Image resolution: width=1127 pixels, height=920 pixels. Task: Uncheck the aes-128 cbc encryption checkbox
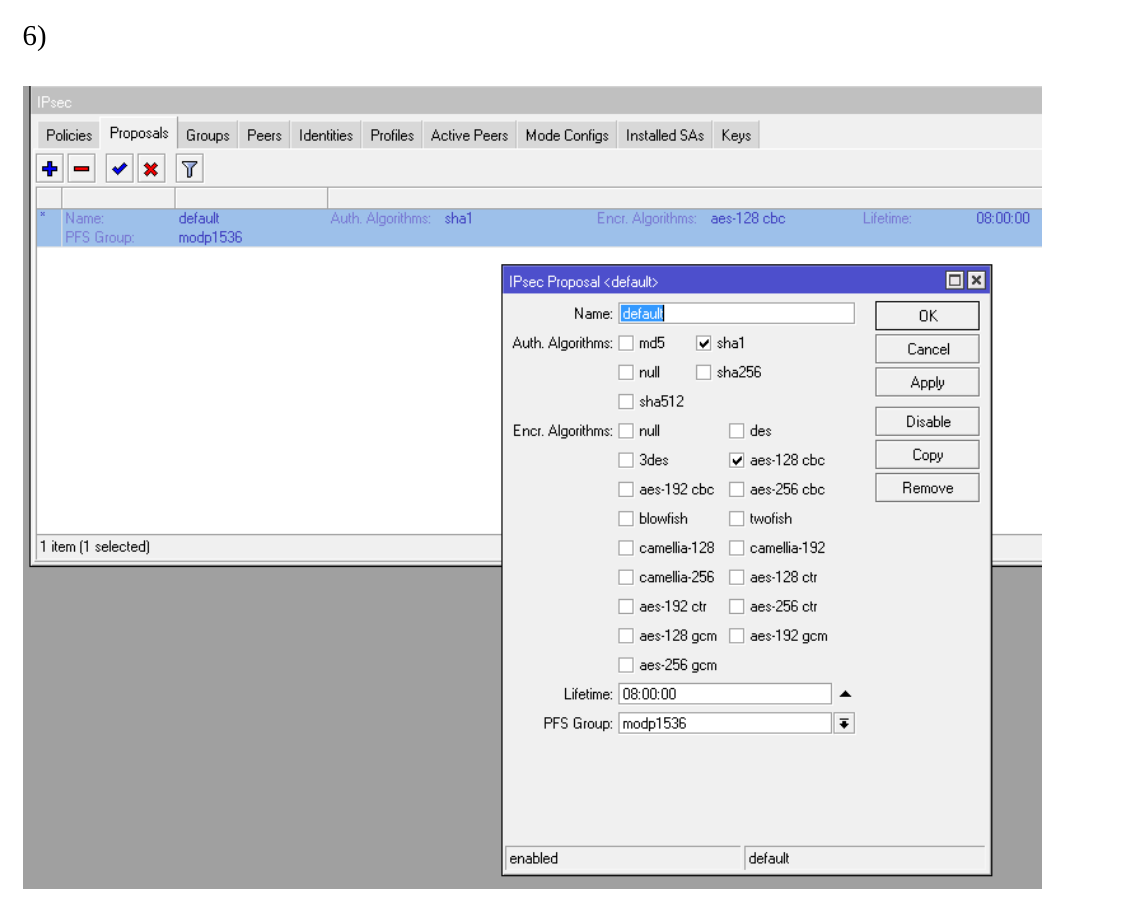pos(737,460)
